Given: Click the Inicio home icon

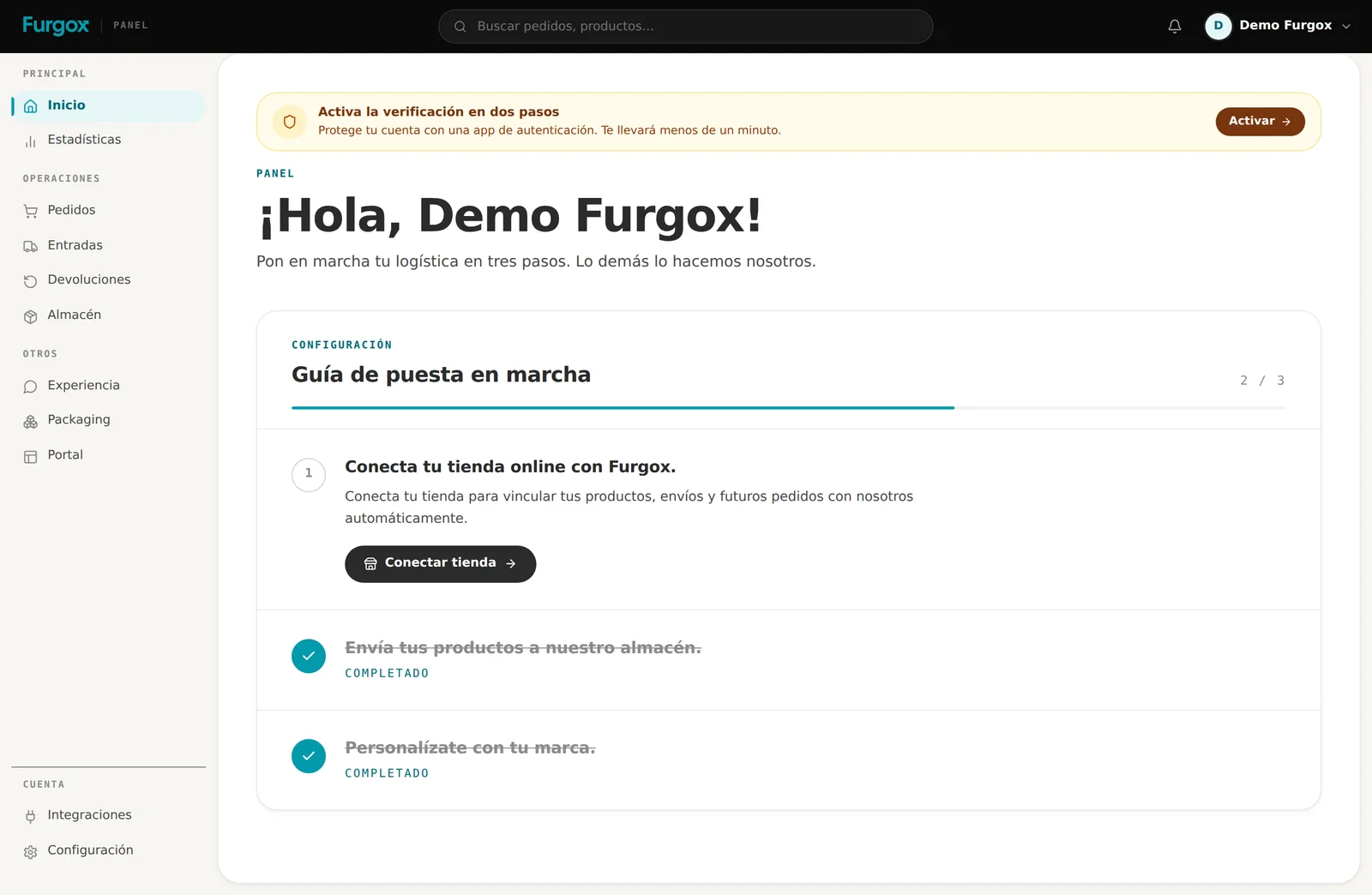Looking at the screenshot, I should tap(31, 106).
